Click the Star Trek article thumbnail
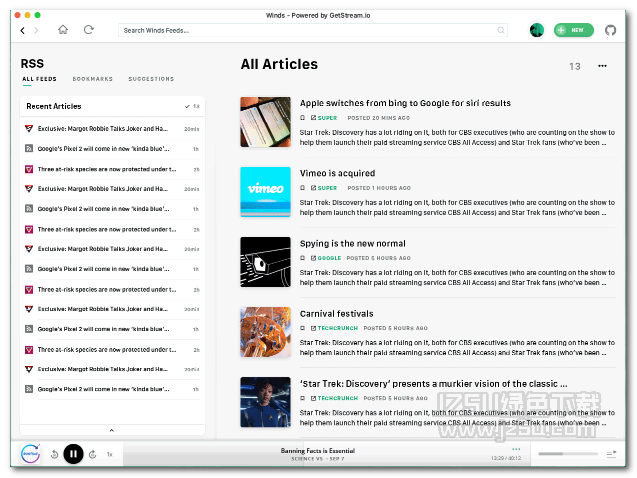The height and width of the screenshot is (478, 637). (265, 402)
